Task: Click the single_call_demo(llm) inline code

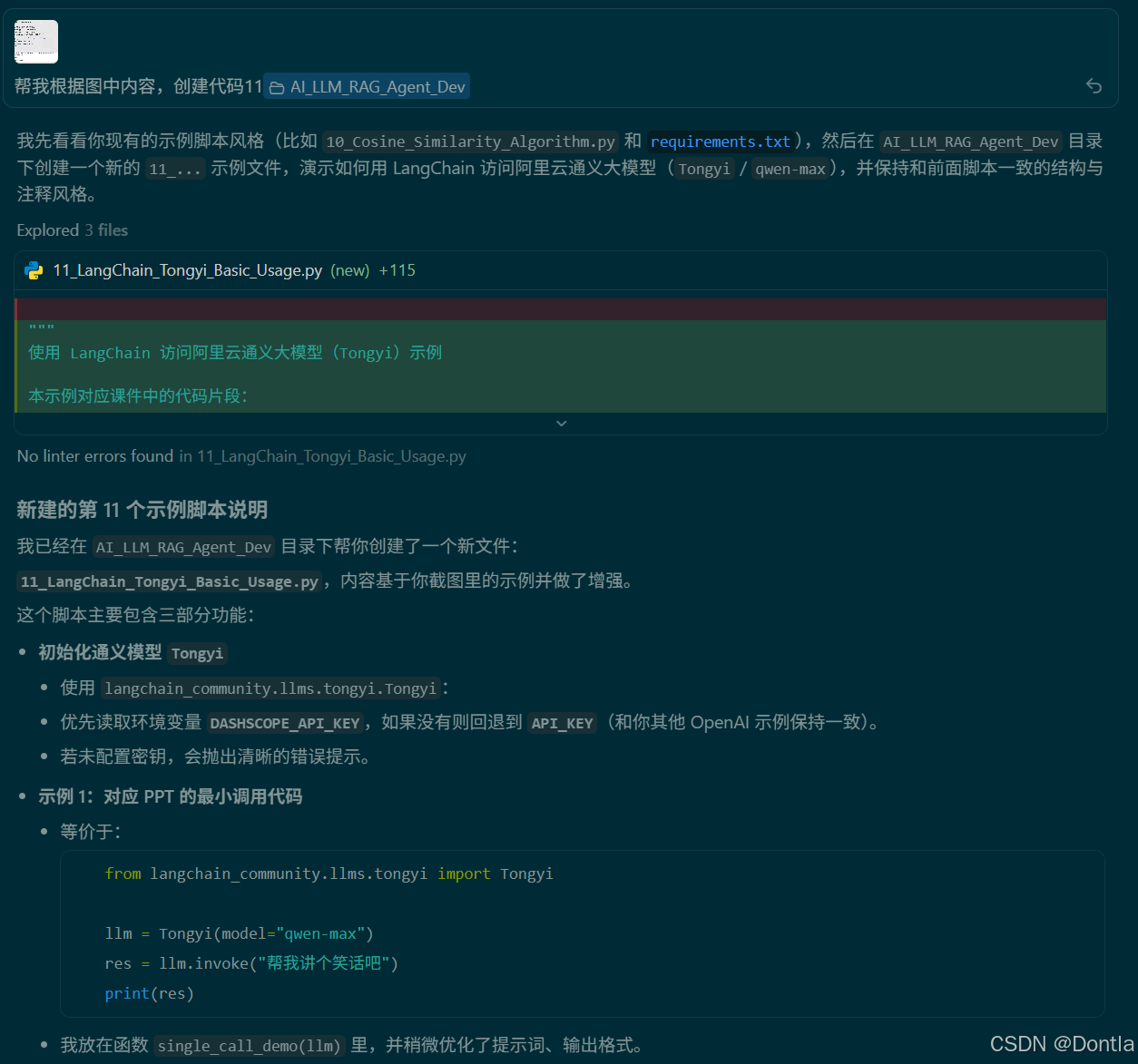Action: 250,1046
